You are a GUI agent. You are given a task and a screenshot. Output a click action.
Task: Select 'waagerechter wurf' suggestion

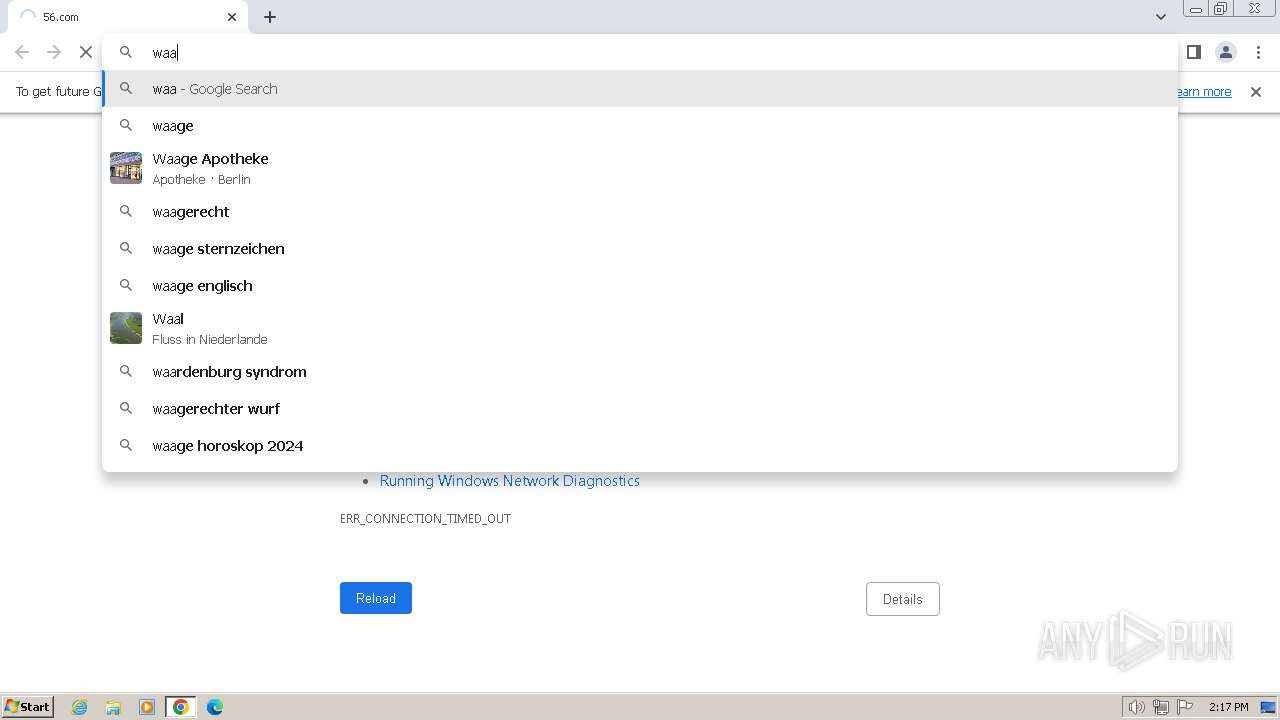tap(640, 409)
